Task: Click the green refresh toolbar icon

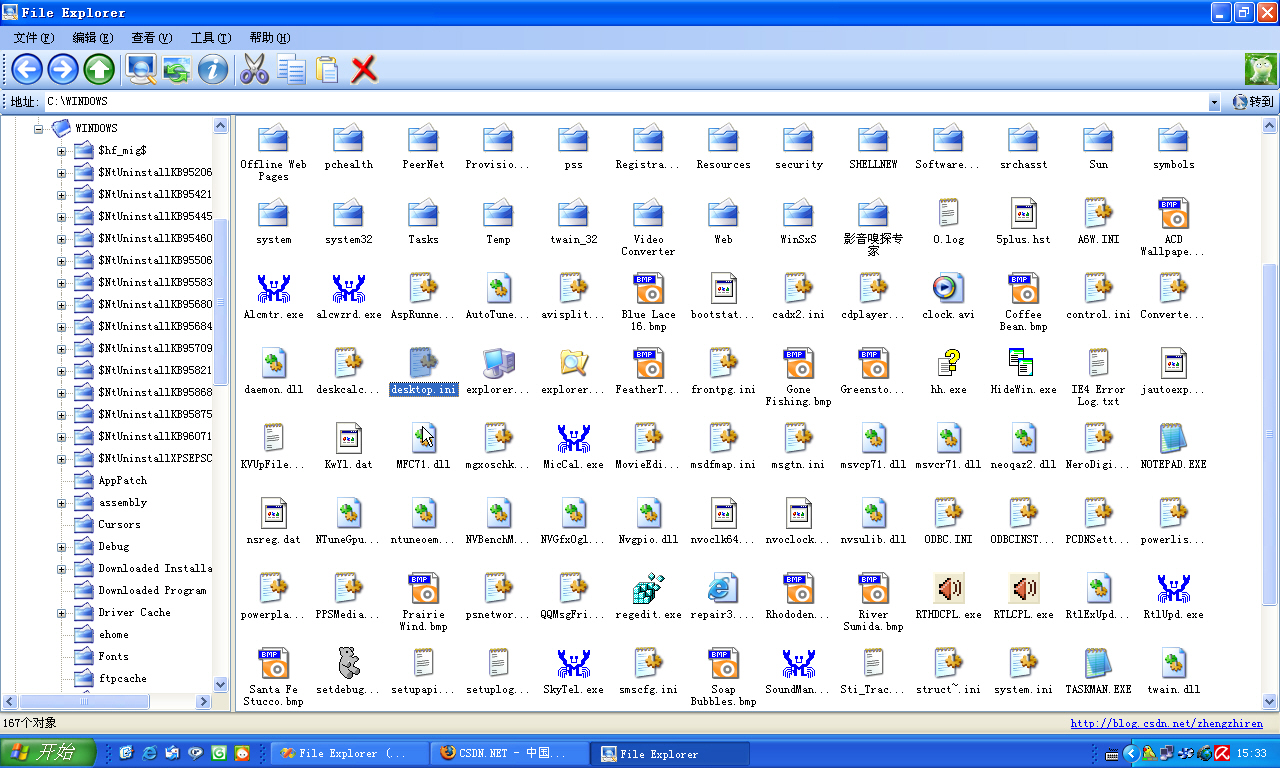Action: pyautogui.click(x=177, y=69)
